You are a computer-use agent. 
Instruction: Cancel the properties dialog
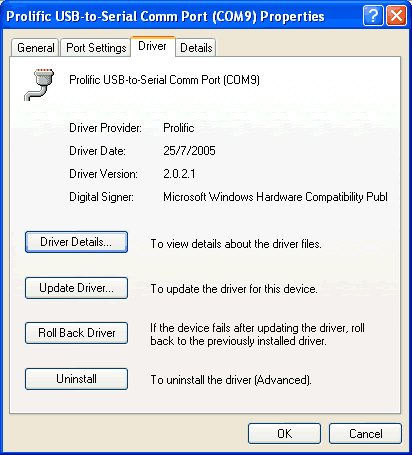point(365,434)
